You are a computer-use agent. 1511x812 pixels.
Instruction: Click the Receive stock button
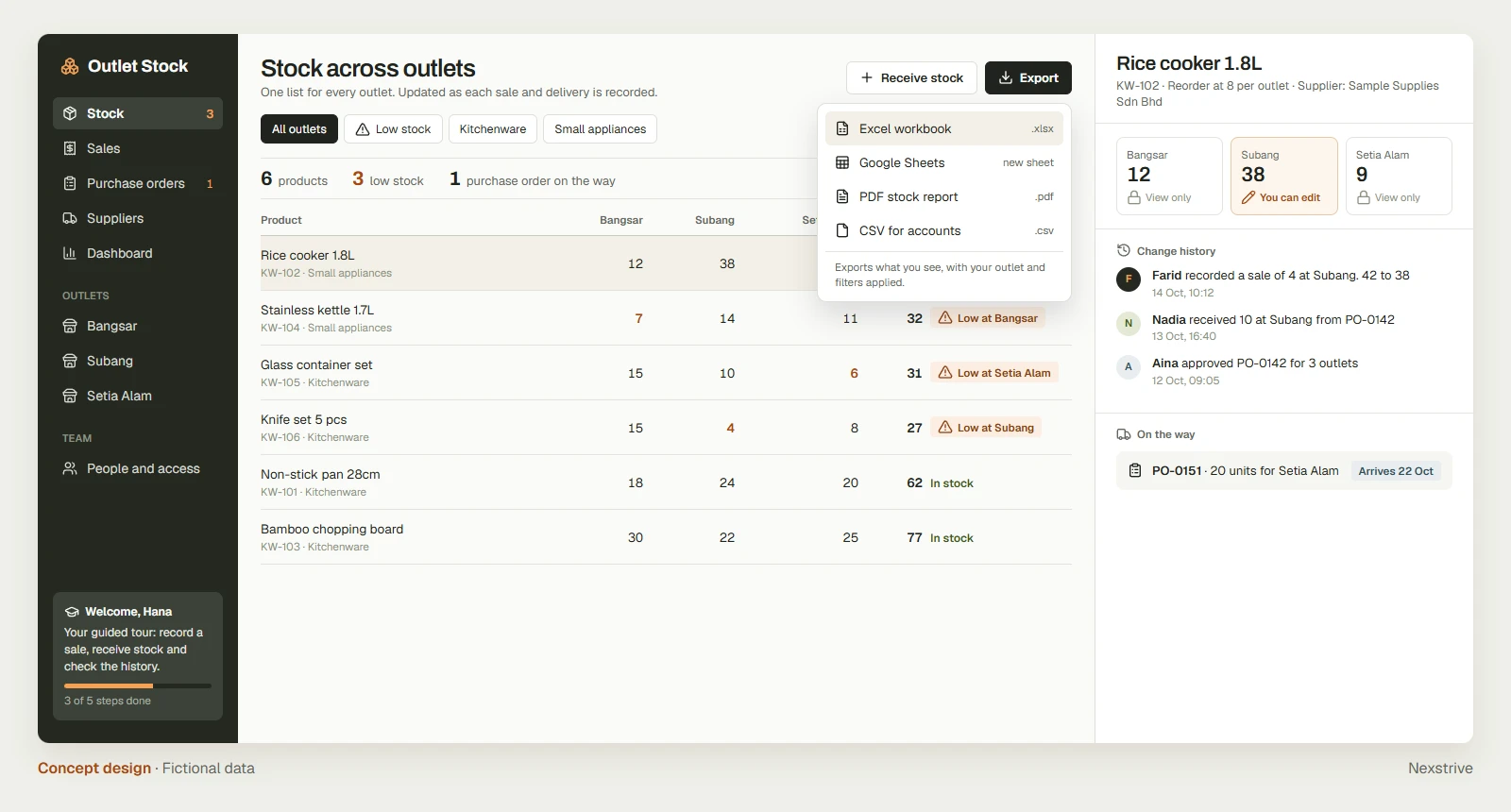pyautogui.click(x=911, y=77)
